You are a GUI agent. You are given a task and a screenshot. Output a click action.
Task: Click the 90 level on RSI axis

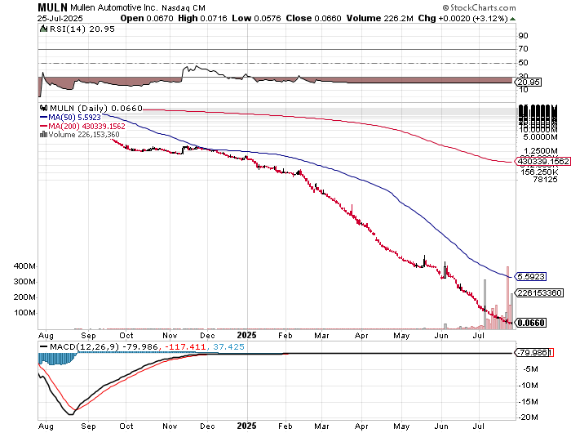click(523, 36)
